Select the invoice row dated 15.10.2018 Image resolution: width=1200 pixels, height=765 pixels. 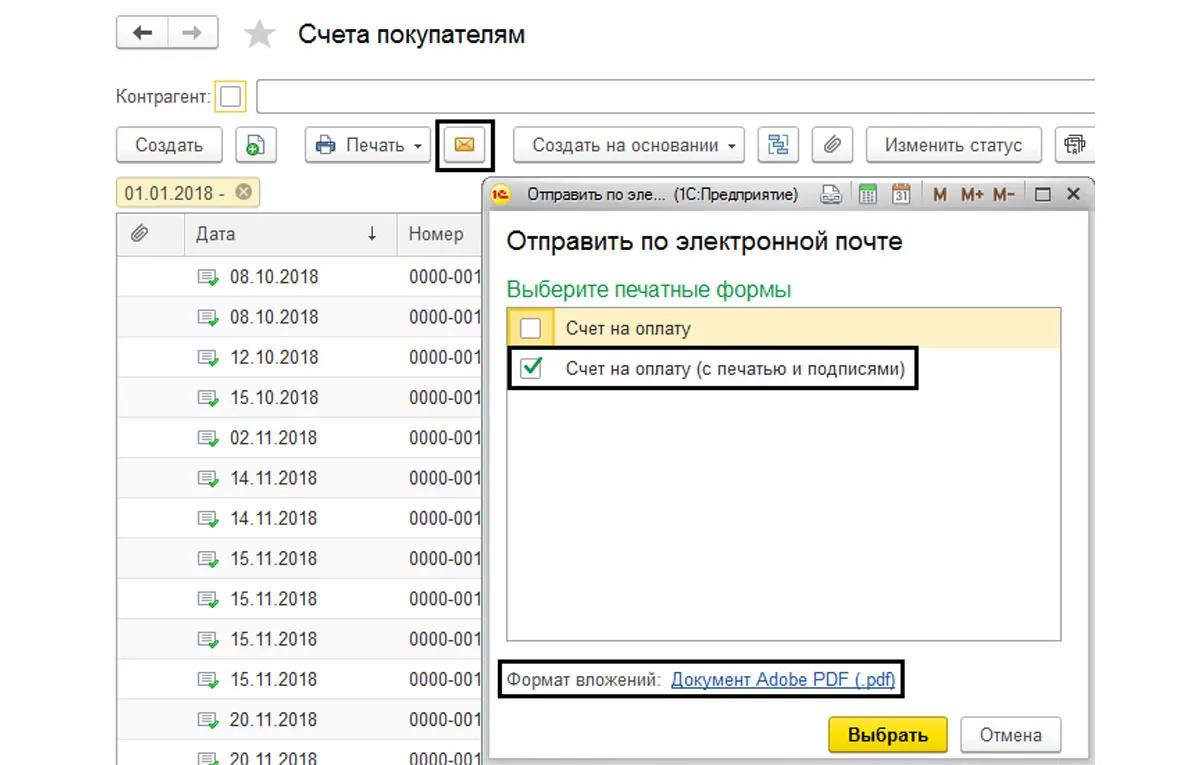pos(300,398)
